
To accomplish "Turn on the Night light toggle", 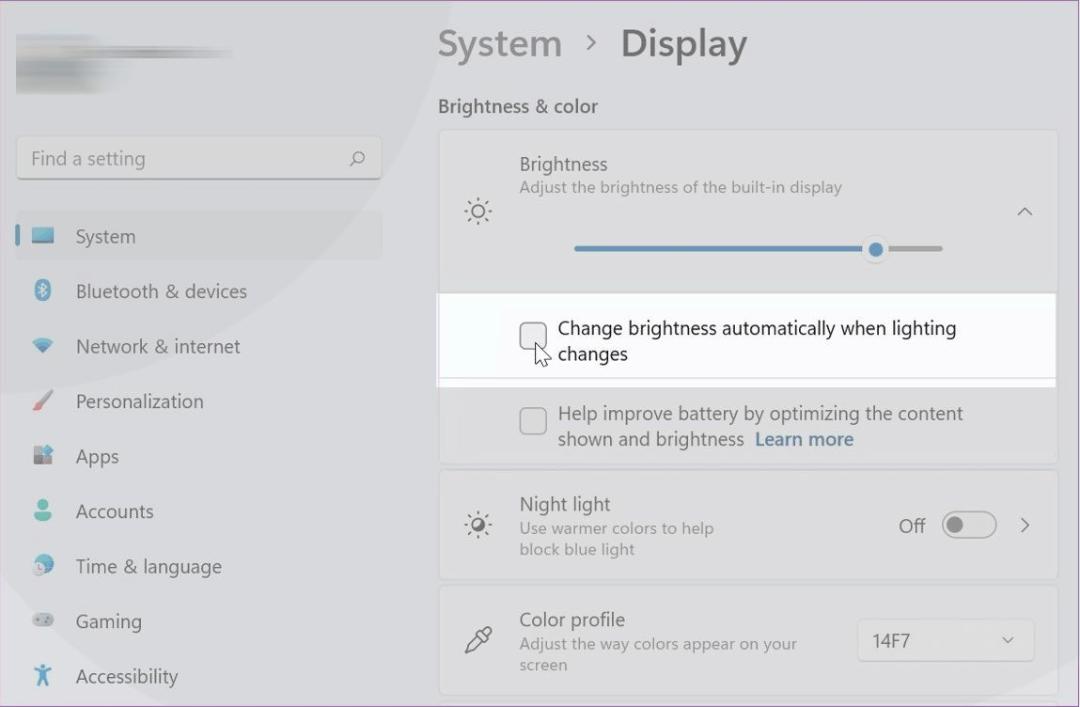I will click(969, 525).
